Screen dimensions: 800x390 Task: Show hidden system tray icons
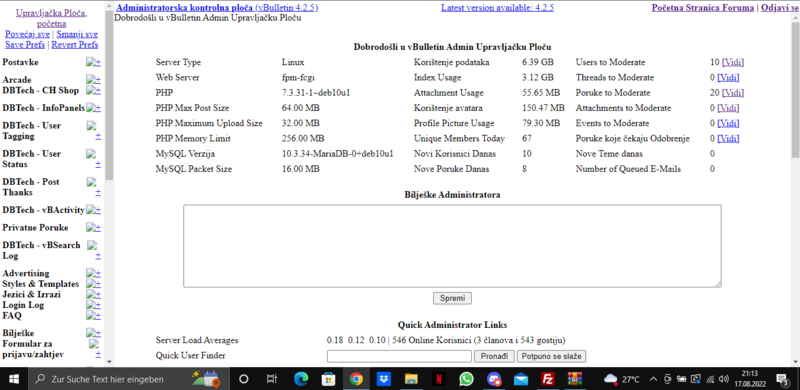(x=653, y=379)
